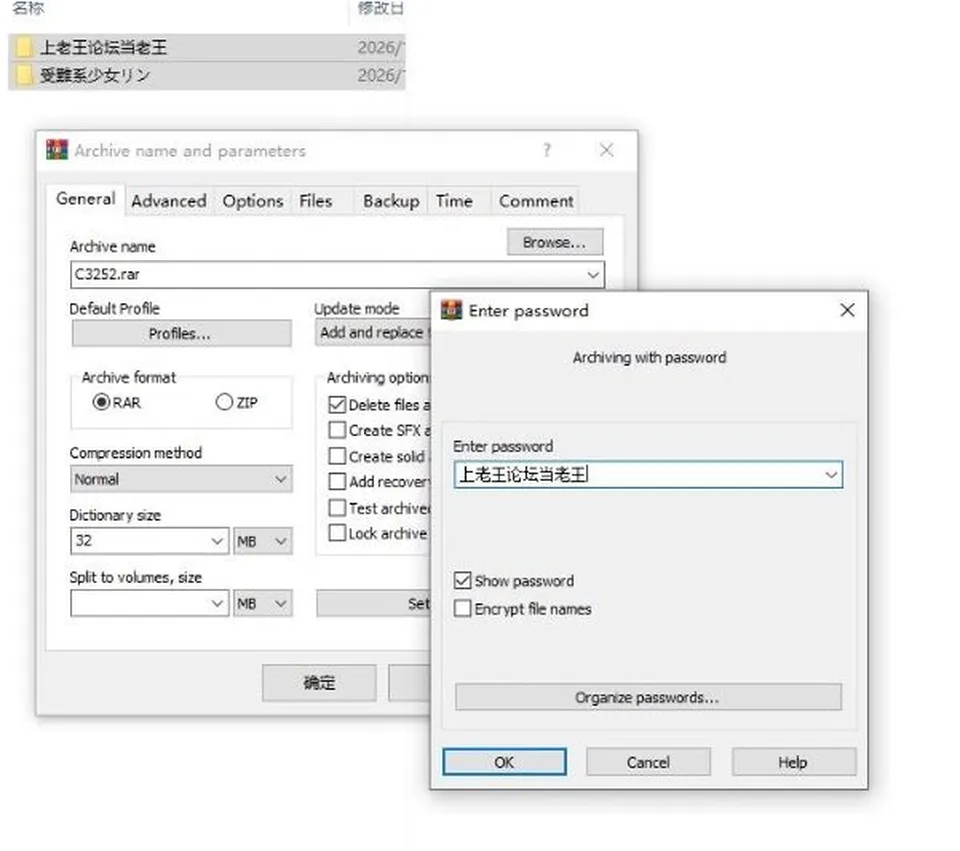
Task: Switch to the Options tab
Action: click(253, 201)
